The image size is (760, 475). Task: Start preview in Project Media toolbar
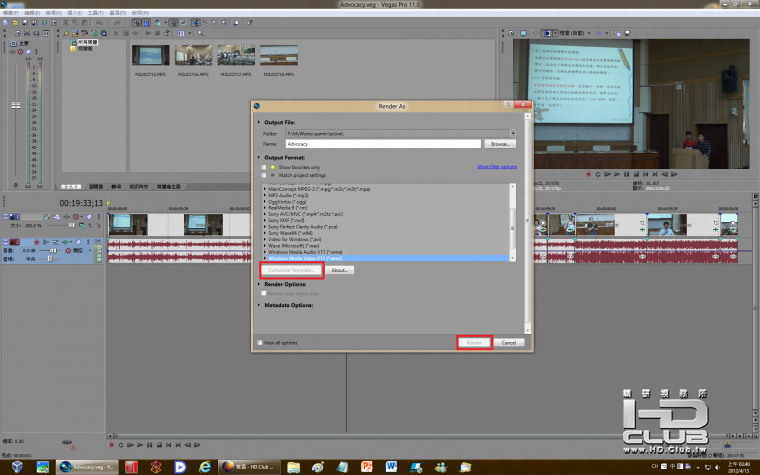tap(148, 33)
